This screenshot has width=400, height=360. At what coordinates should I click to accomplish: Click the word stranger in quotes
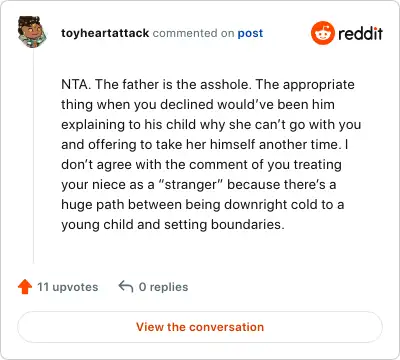point(190,185)
